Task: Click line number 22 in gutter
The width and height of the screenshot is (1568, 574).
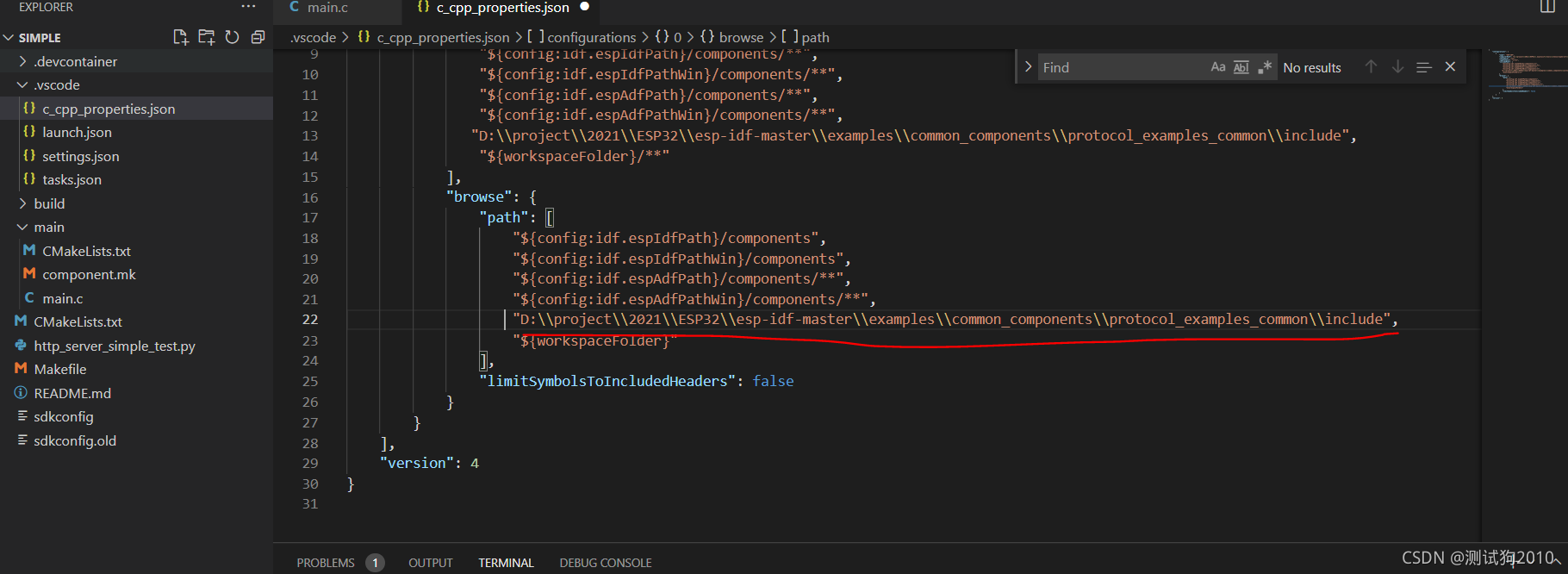Action: (x=310, y=320)
